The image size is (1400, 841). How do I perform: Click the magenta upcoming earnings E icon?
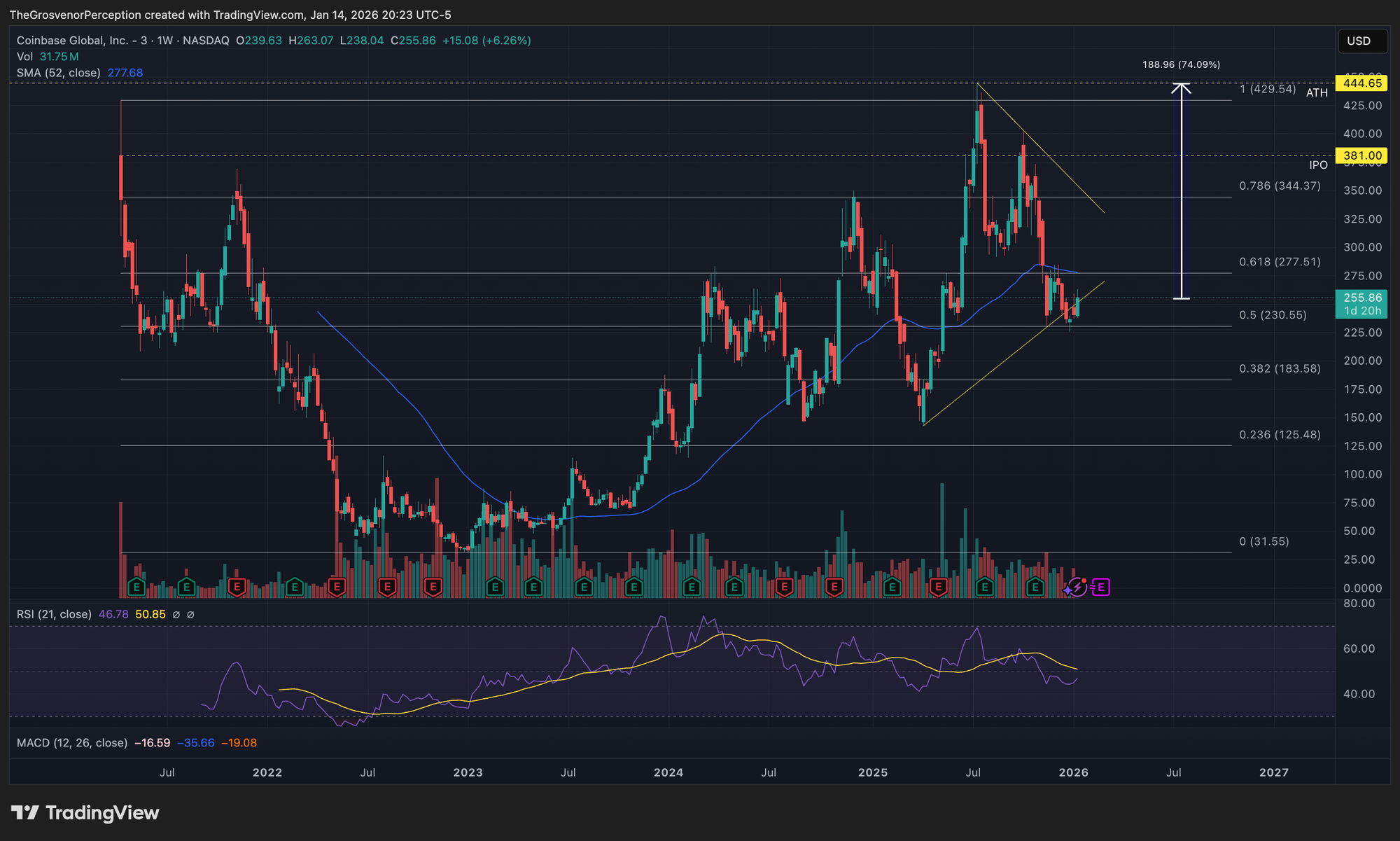[x=1101, y=587]
